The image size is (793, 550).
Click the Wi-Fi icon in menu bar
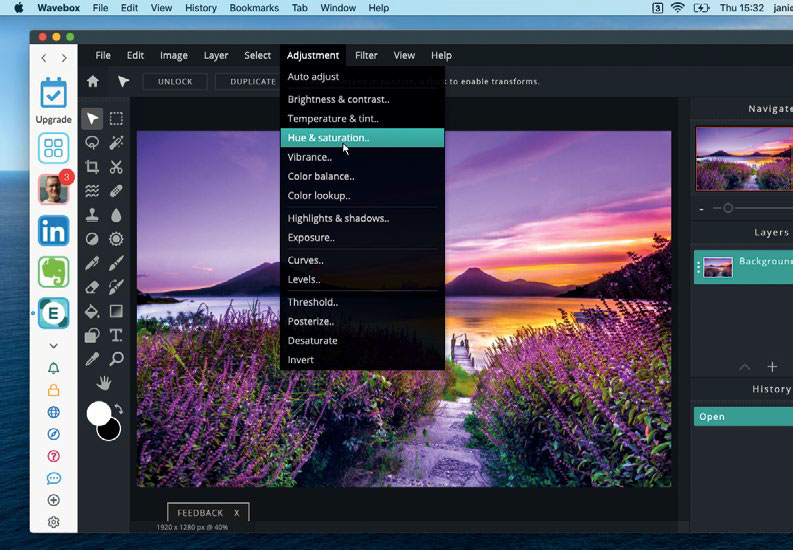pyautogui.click(x=677, y=8)
